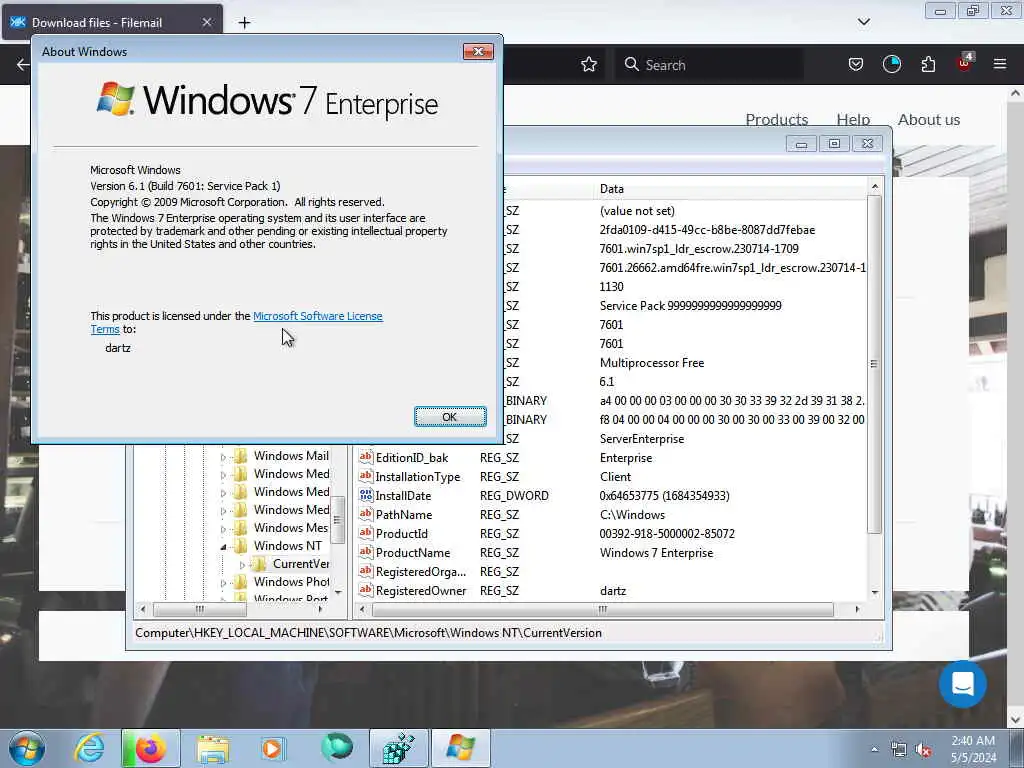Select the Windows Mail registry key
The height and width of the screenshot is (768, 1024).
click(x=291, y=456)
